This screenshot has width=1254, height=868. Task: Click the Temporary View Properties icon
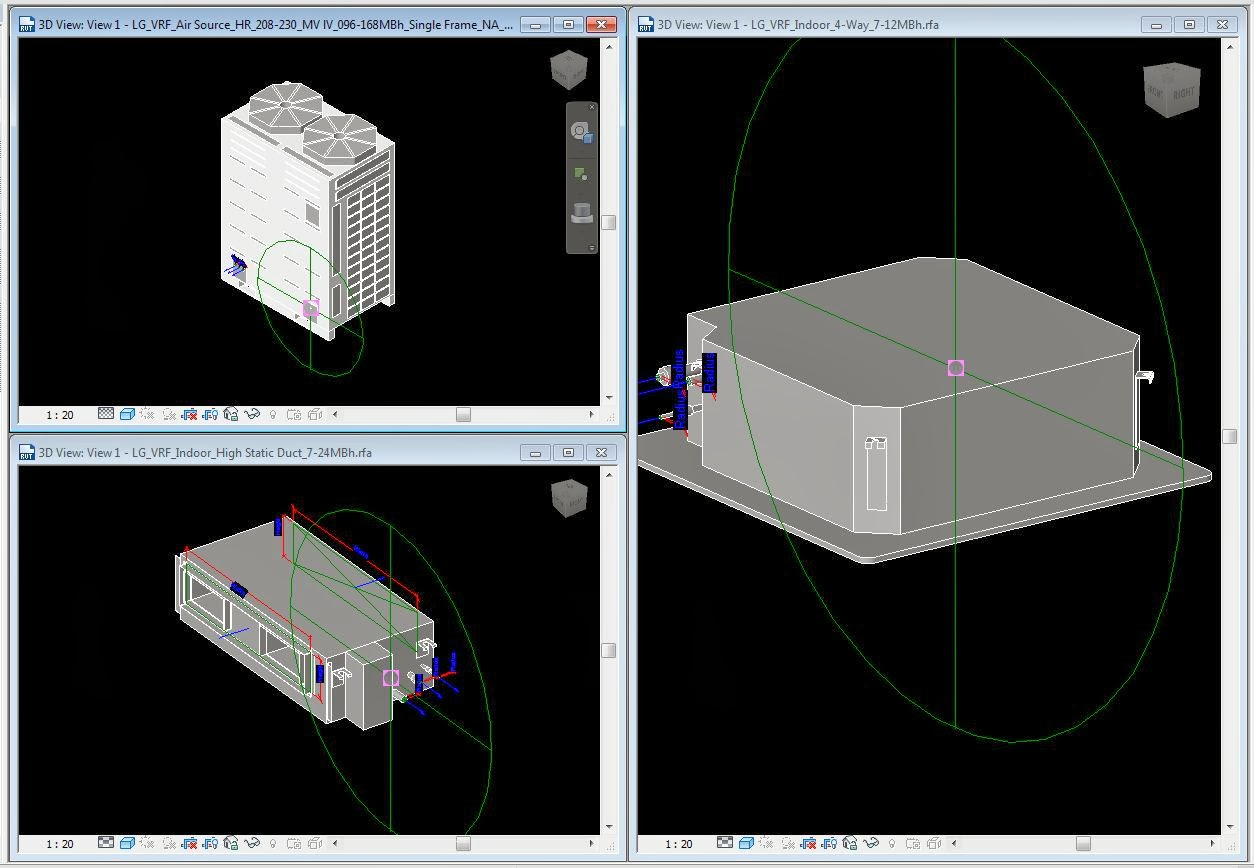click(x=295, y=413)
